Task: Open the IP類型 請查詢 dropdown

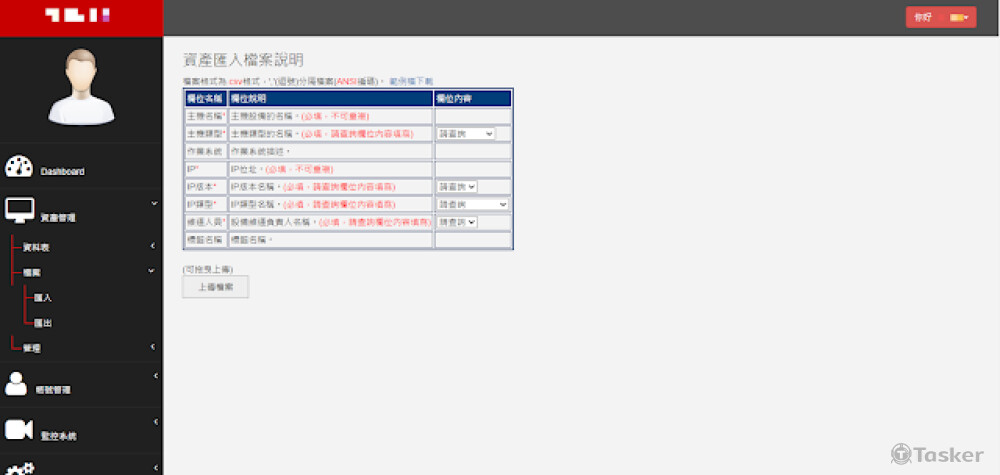Action: 473,204
